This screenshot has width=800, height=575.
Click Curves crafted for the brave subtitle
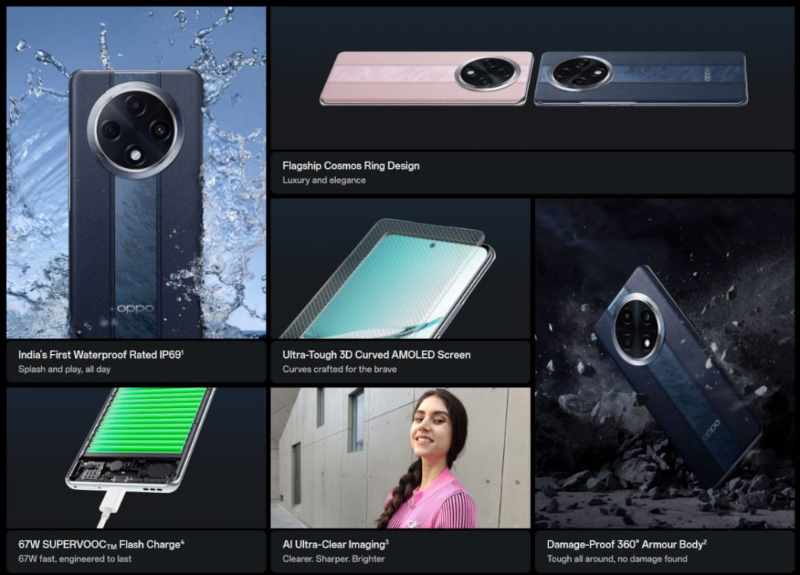pyautogui.click(x=339, y=369)
